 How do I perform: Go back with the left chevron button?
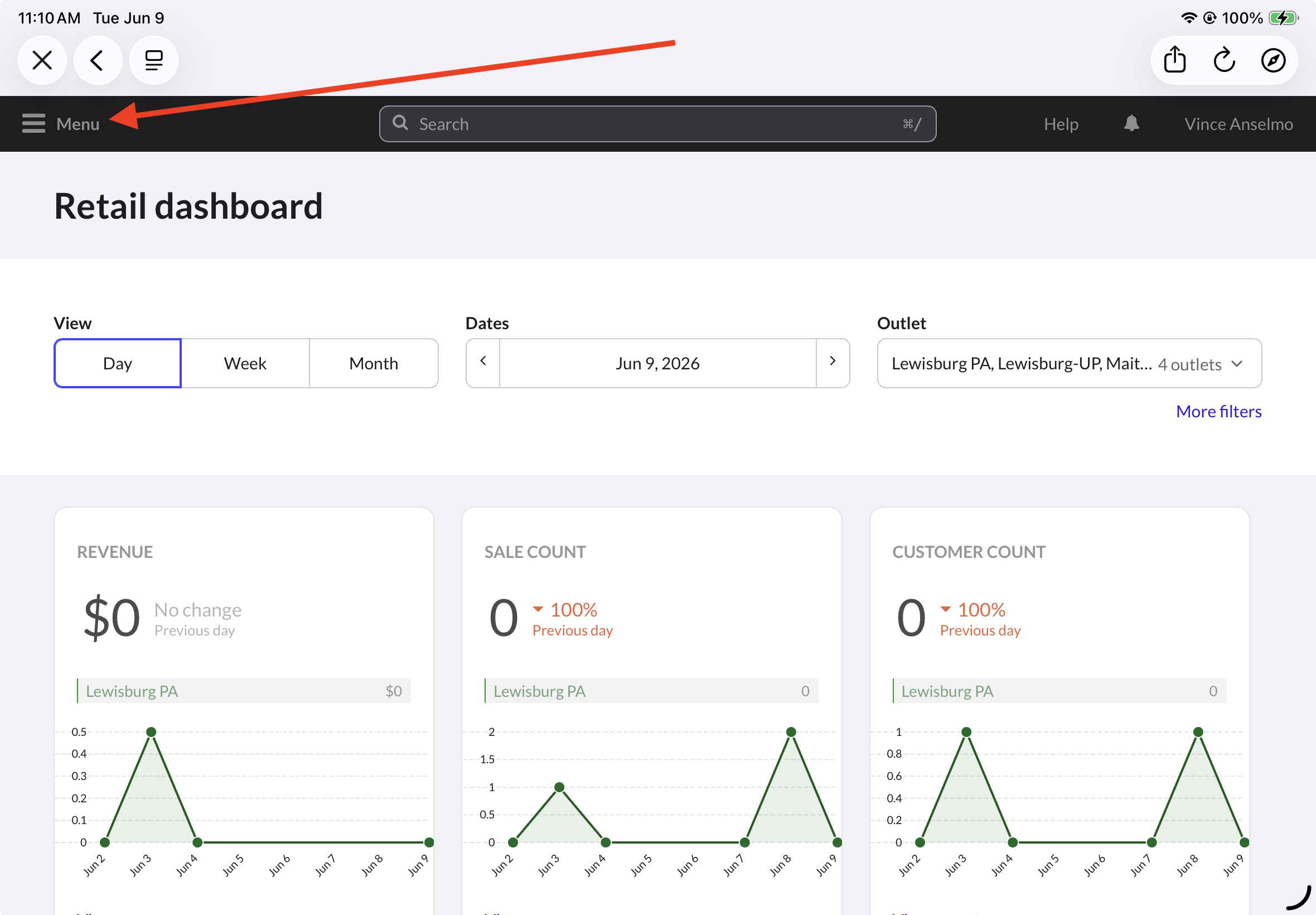[x=98, y=60]
